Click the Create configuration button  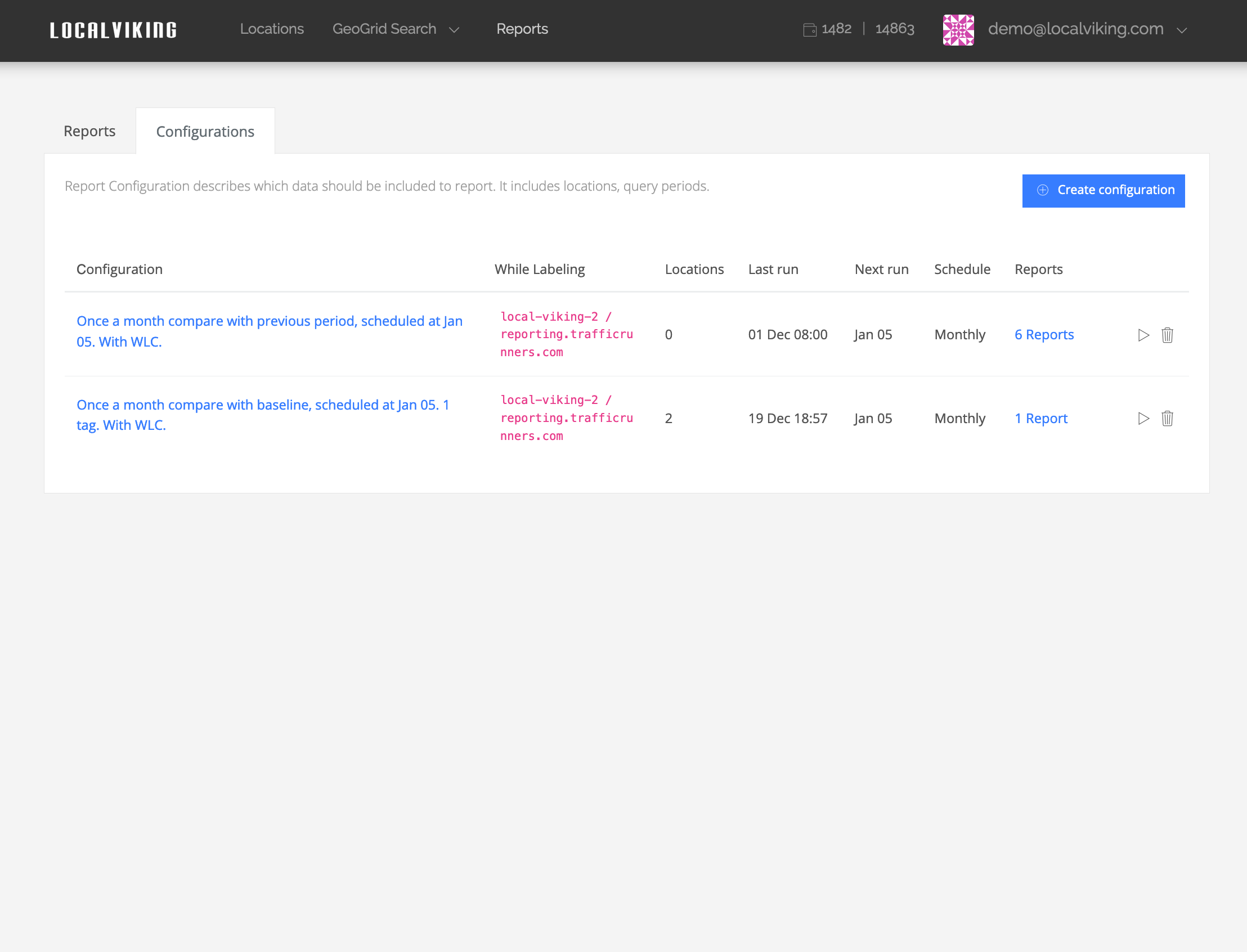(1103, 190)
